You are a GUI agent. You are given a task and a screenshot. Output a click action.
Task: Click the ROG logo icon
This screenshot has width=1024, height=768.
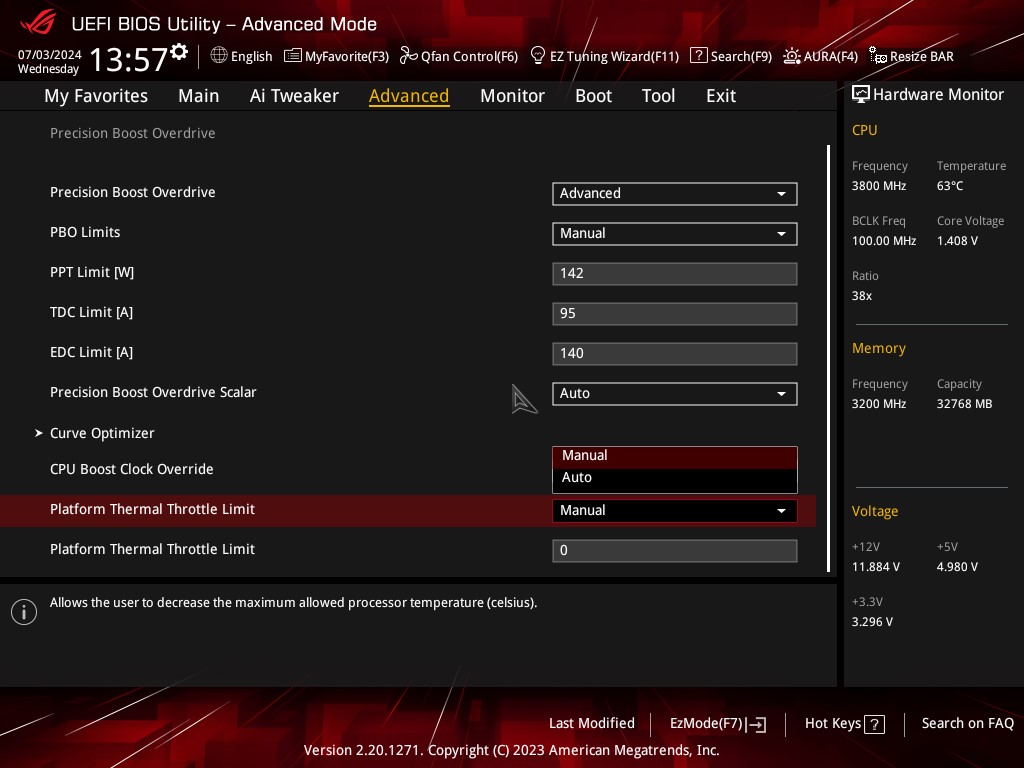38,22
